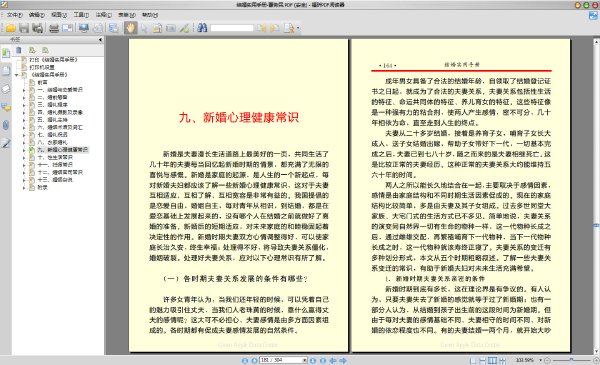Select the typewriter pencil tool
The height and width of the screenshot is (365, 600).
[x=184, y=28]
